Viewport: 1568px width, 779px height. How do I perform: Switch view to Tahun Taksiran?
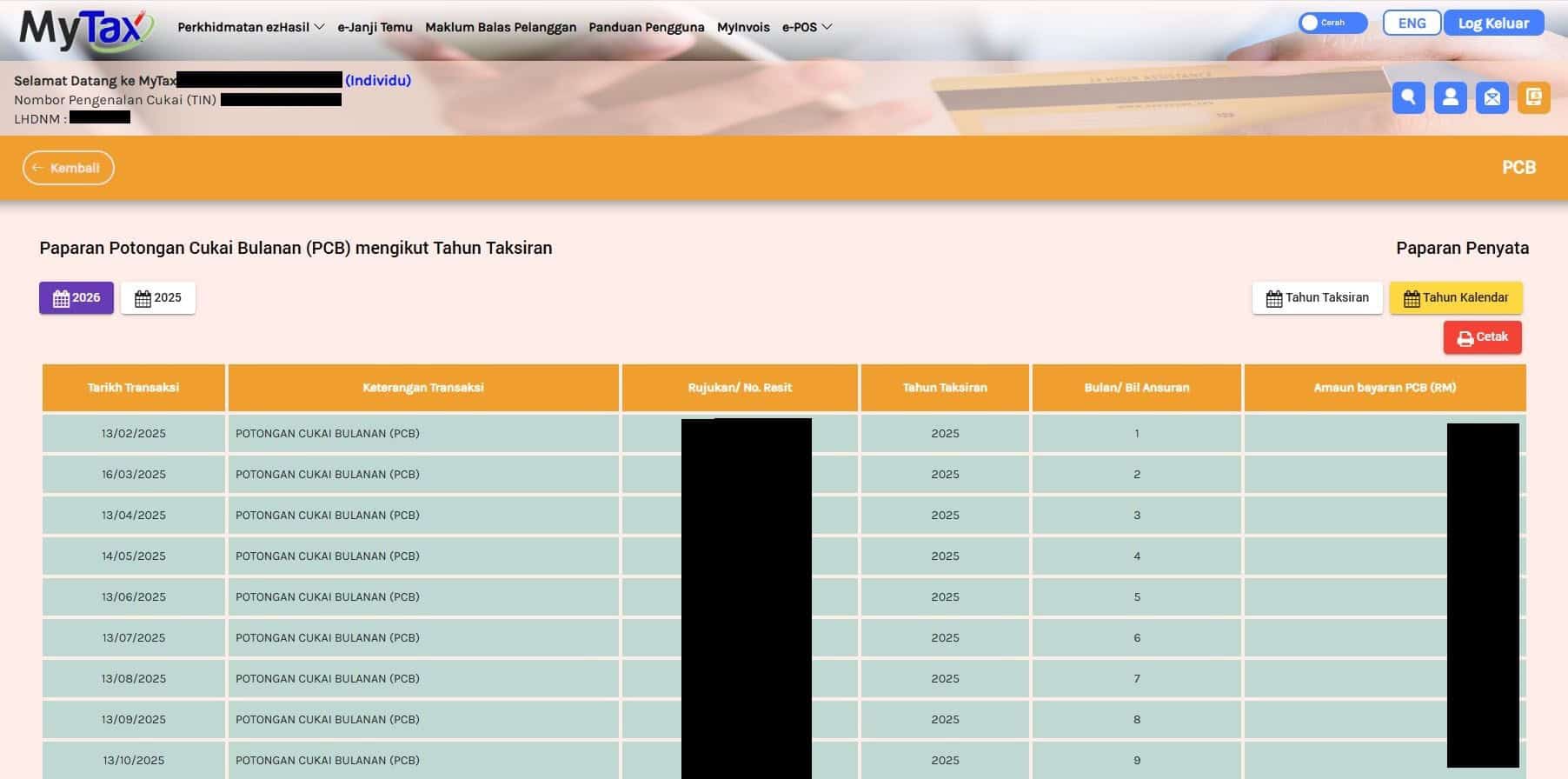tap(1317, 298)
